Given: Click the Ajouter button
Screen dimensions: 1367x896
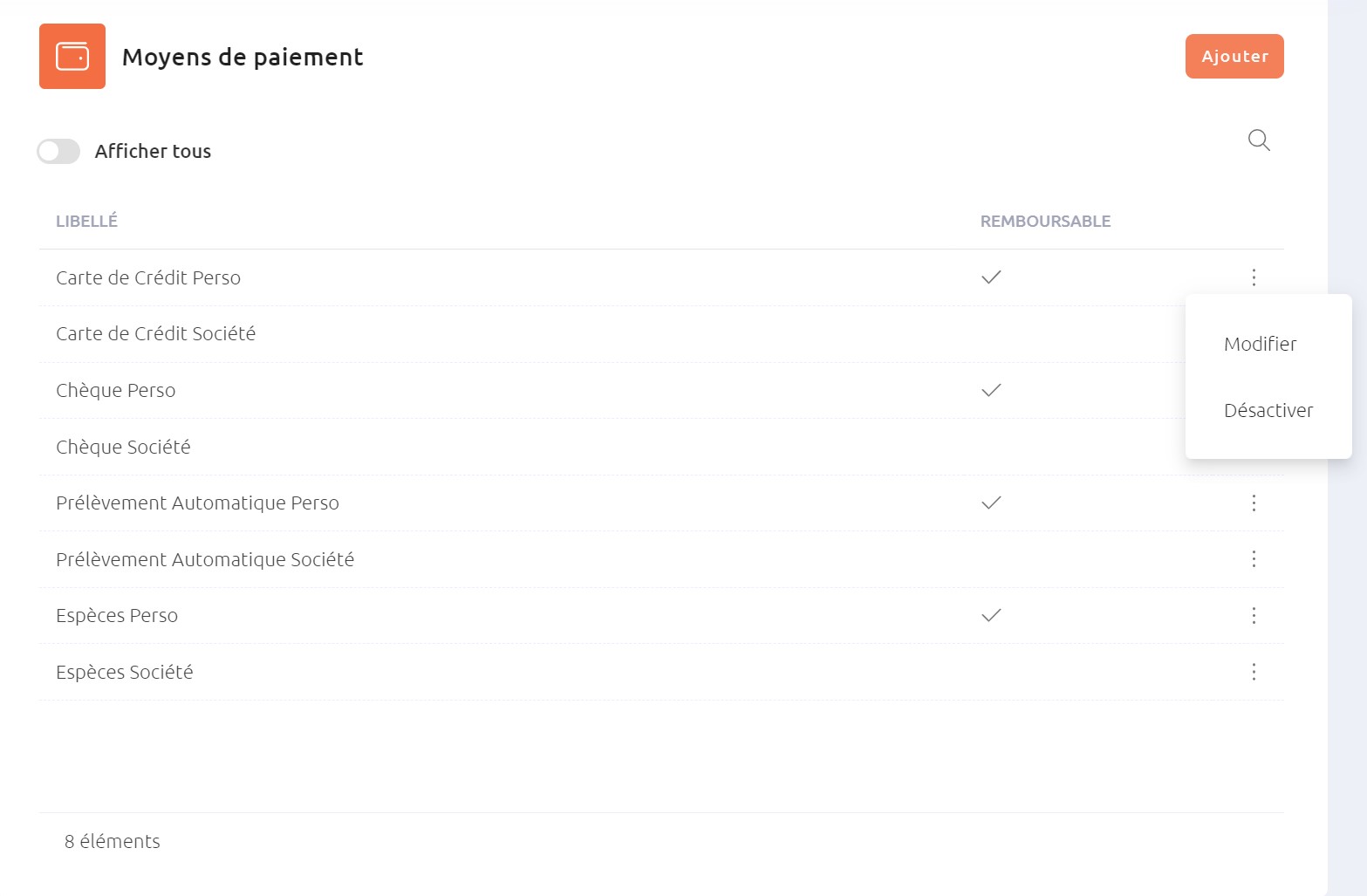Looking at the screenshot, I should pos(1234,57).
